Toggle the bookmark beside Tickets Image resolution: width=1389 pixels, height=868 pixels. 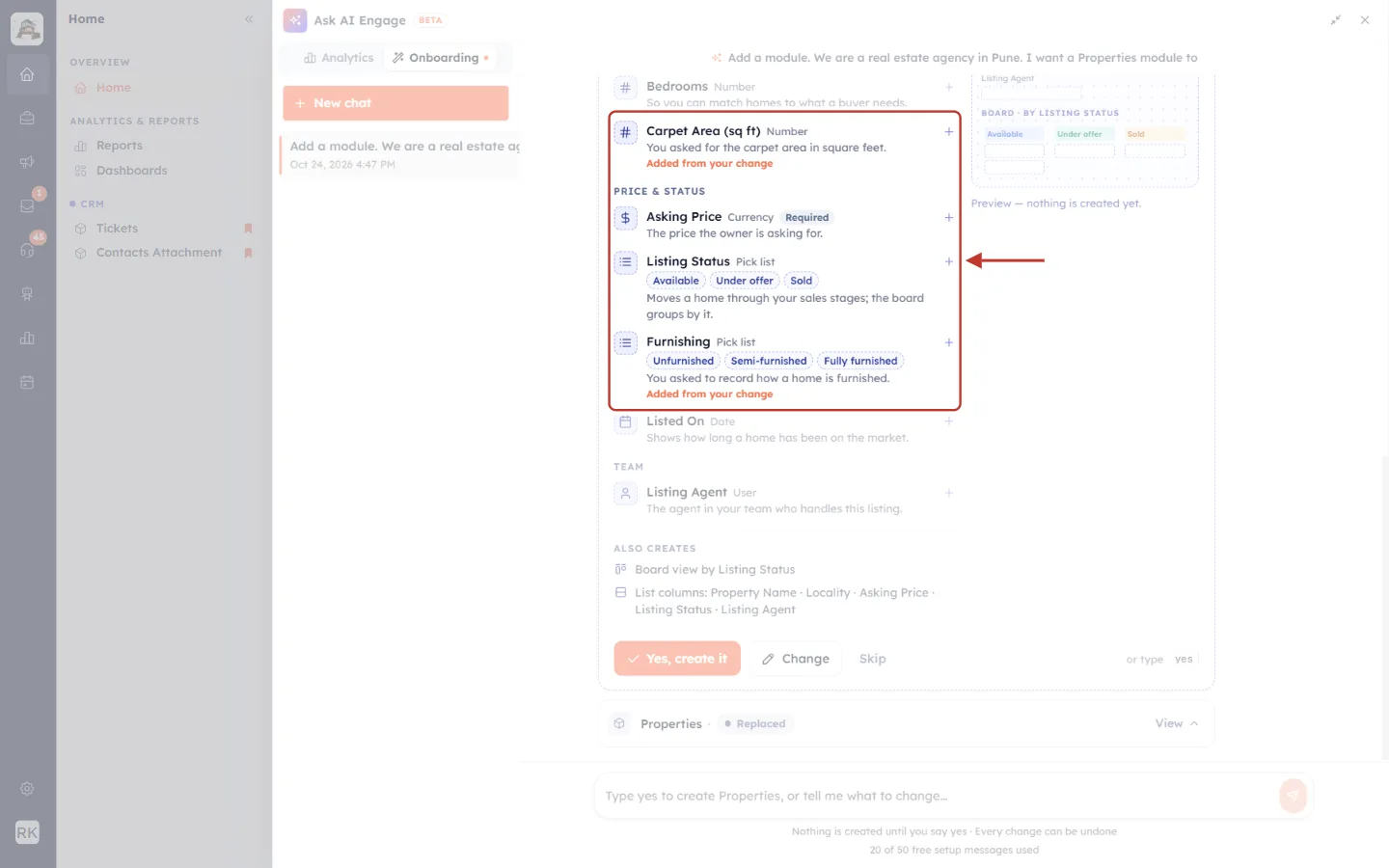tap(248, 229)
